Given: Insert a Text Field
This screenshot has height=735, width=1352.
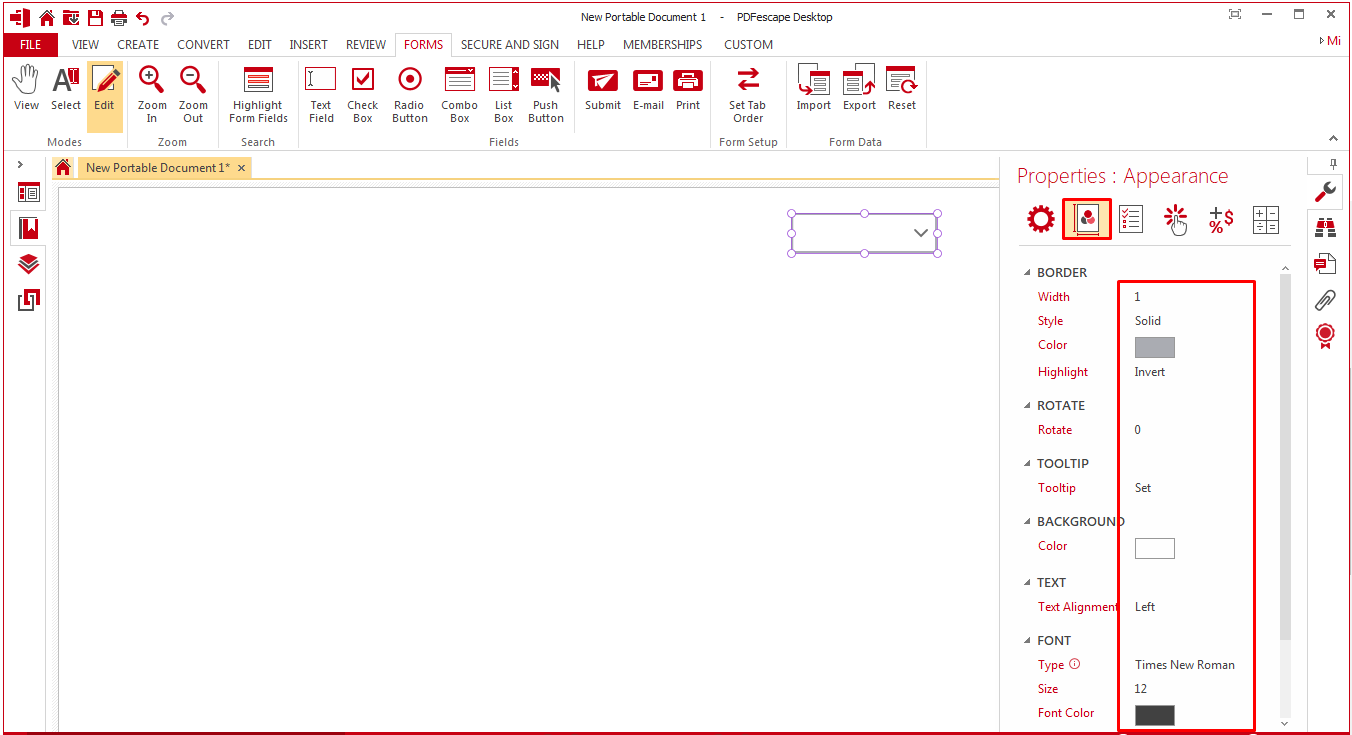Looking at the screenshot, I should [321, 95].
